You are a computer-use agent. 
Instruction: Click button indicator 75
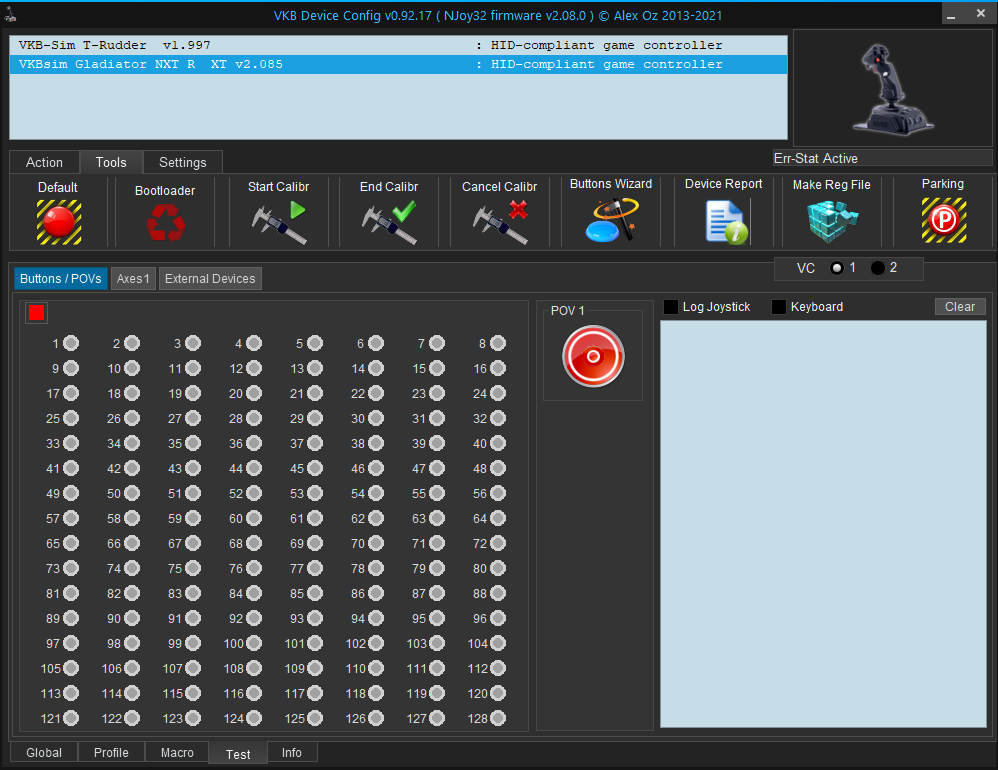(193, 568)
